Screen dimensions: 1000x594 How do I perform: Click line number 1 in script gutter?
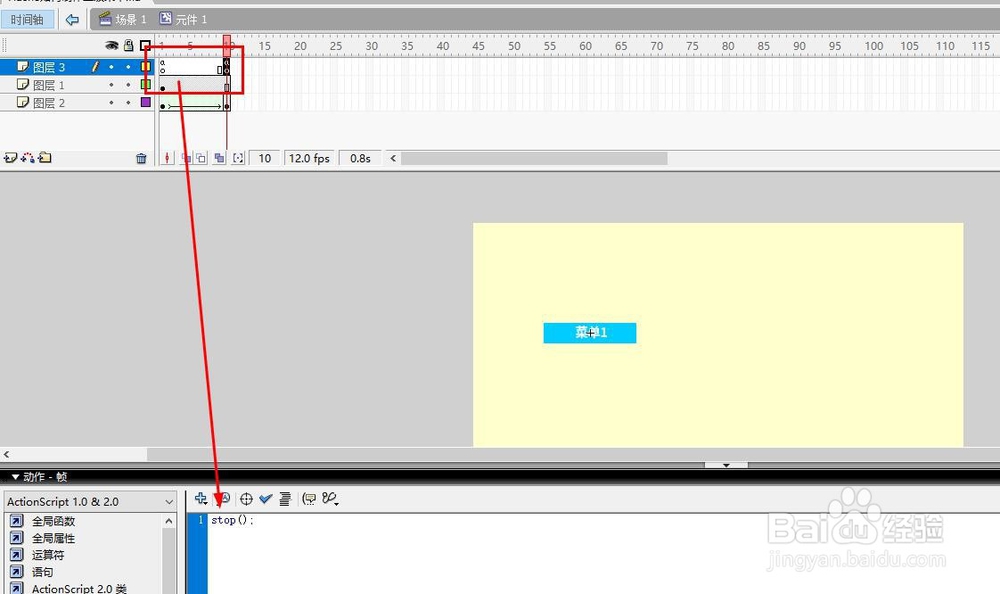tap(200, 520)
